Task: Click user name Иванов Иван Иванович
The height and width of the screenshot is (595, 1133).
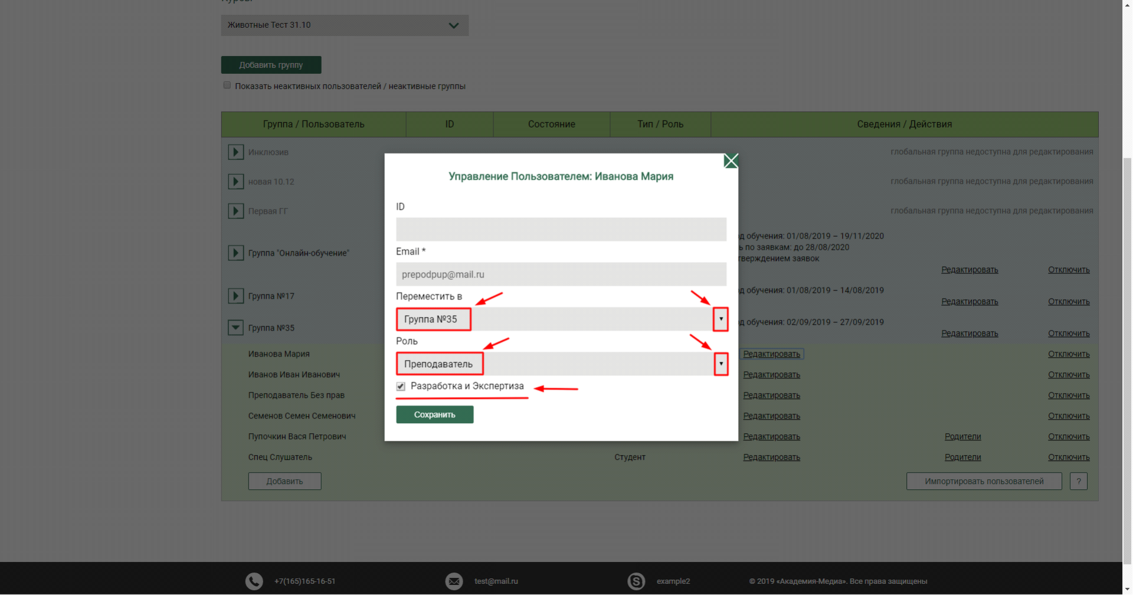Action: [294, 374]
